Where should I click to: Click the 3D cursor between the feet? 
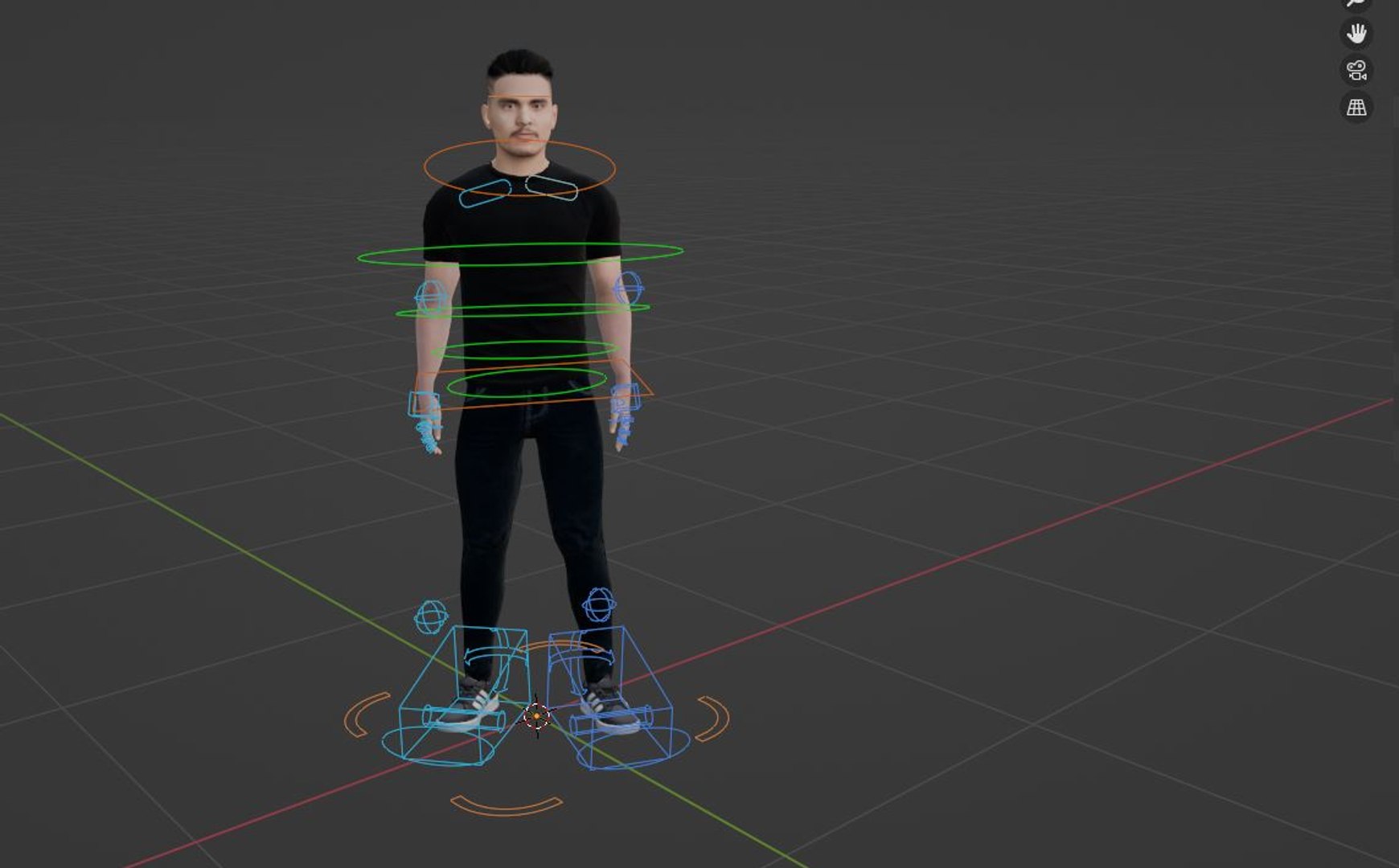click(x=536, y=715)
